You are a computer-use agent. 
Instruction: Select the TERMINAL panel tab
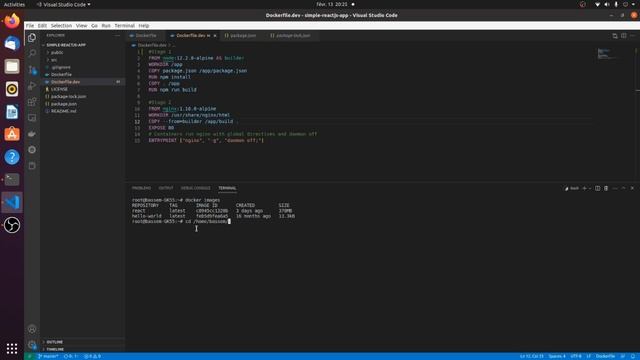pyautogui.click(x=227, y=188)
